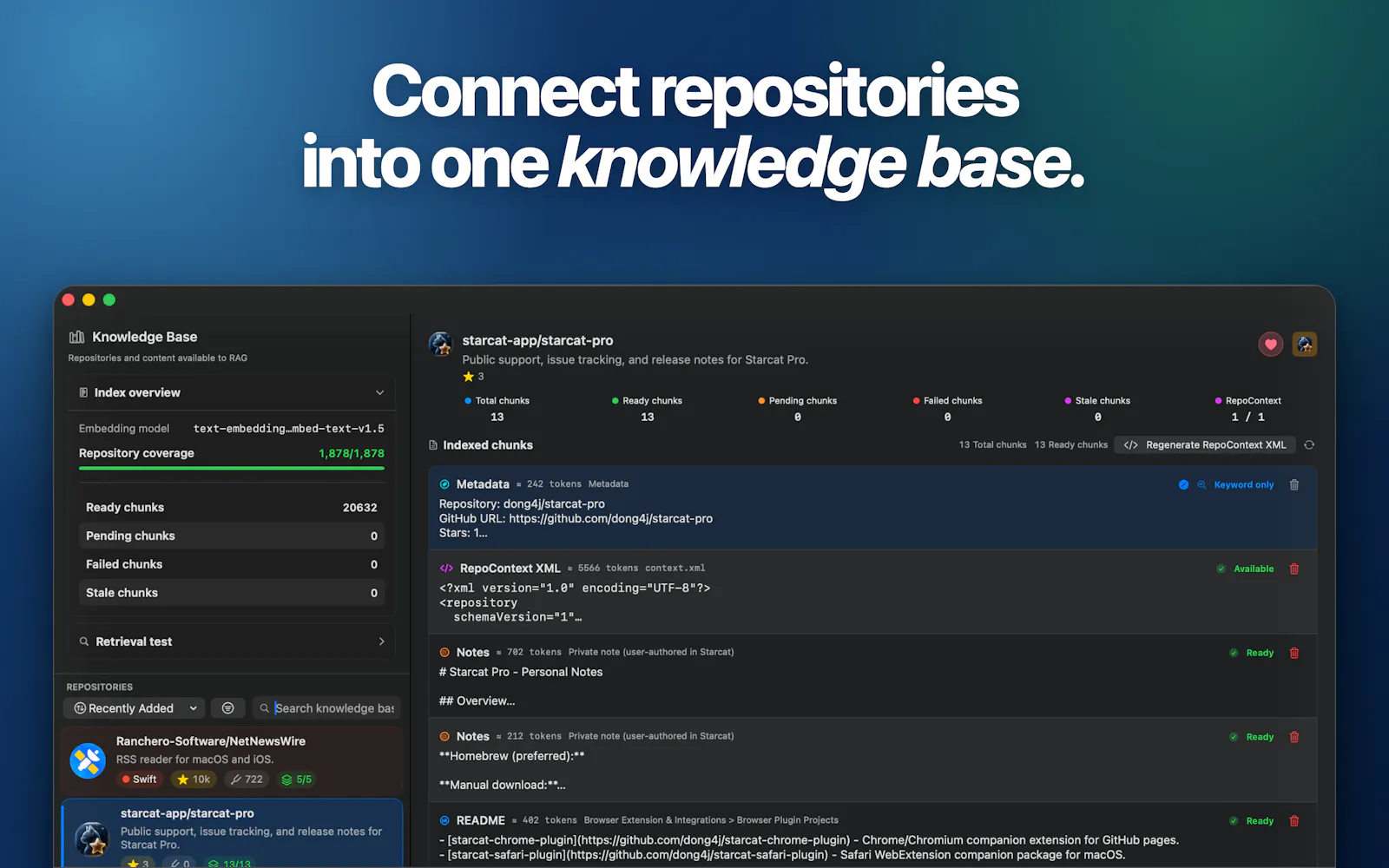Delete the 212 tokens Notes chunk
The width and height of the screenshot is (1389, 868).
(1294, 737)
